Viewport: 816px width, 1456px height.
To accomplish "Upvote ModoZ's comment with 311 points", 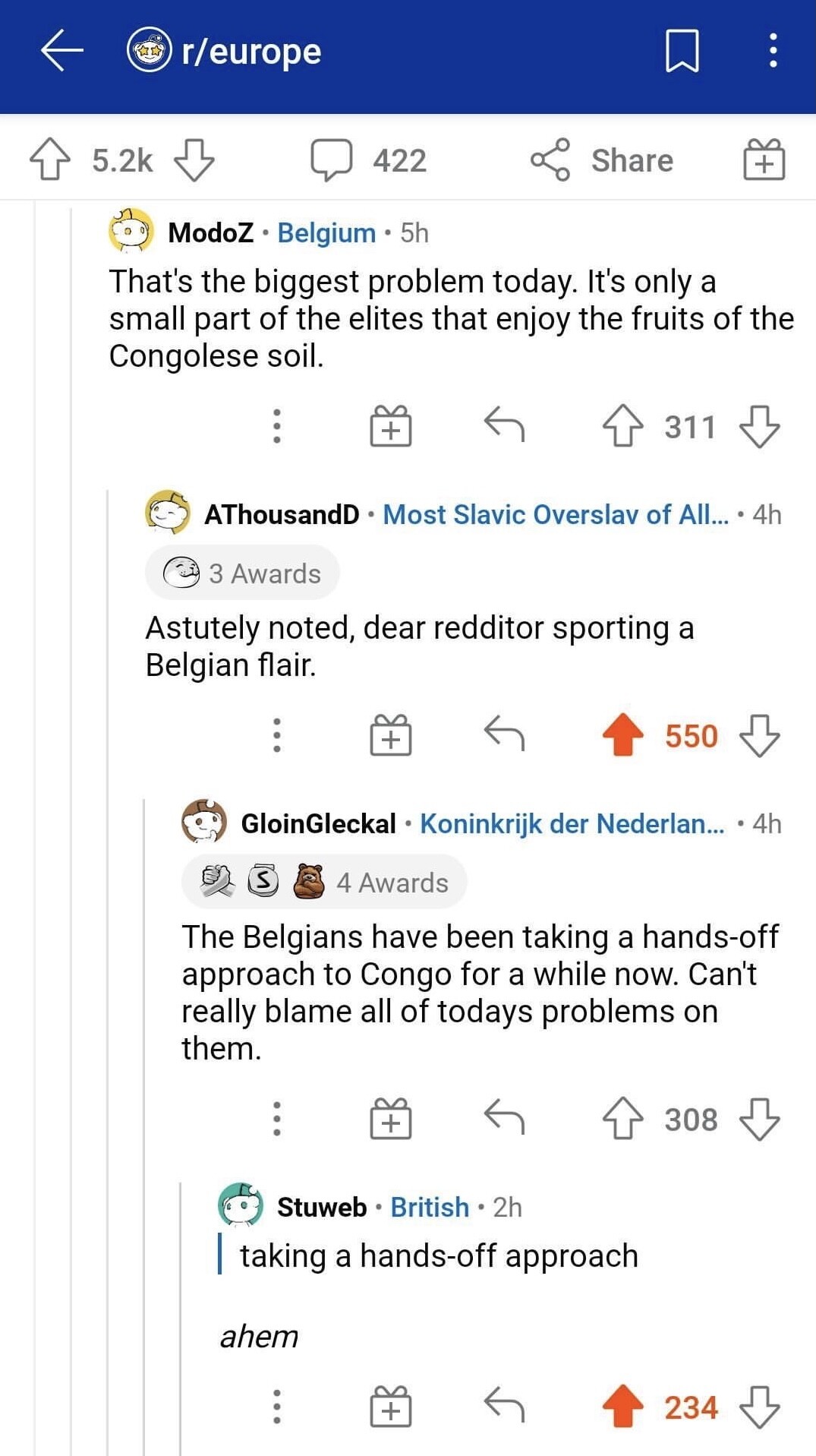I will 622,426.
